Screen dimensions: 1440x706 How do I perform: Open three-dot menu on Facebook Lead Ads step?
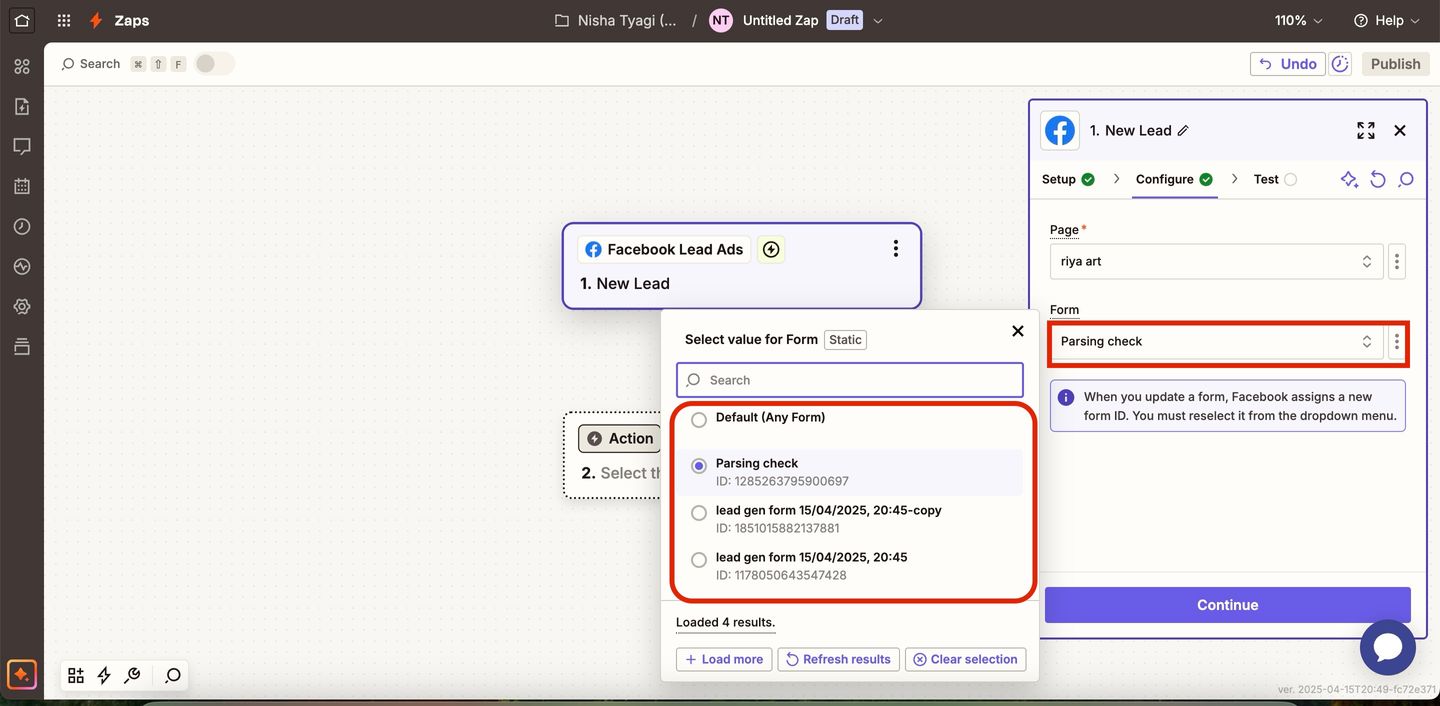896,249
